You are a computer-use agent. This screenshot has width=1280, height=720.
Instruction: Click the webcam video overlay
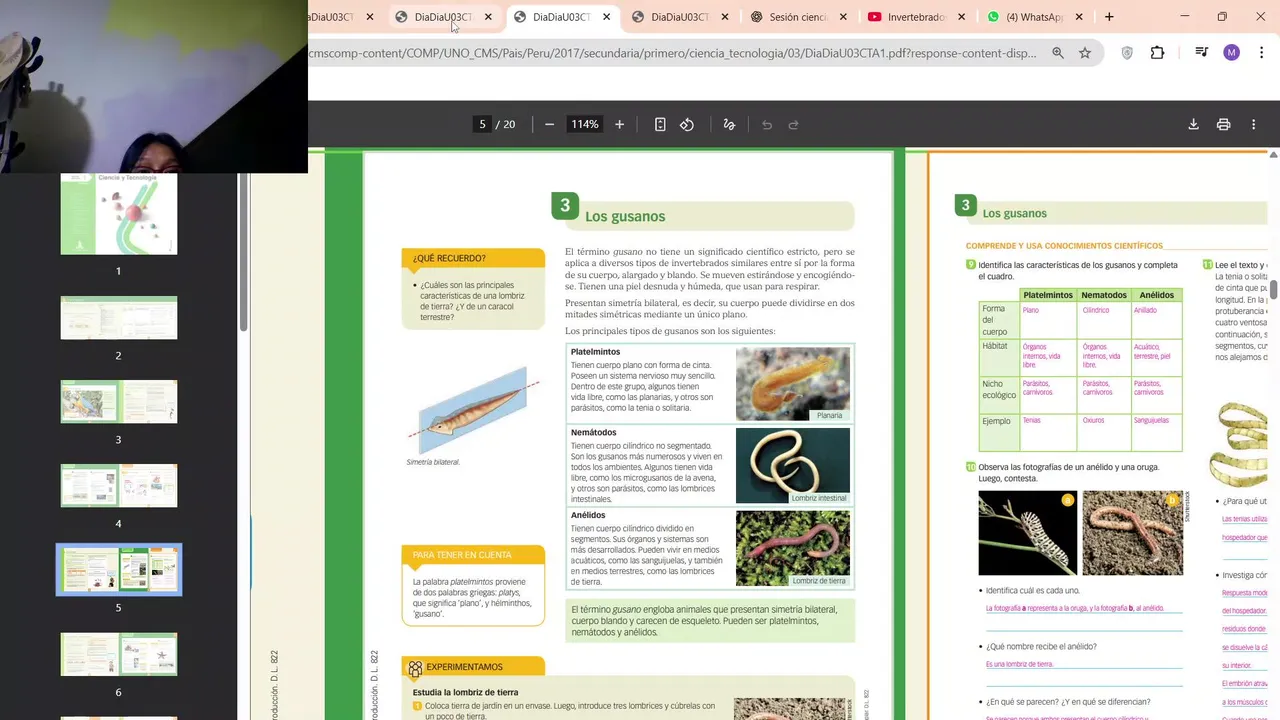tap(154, 86)
